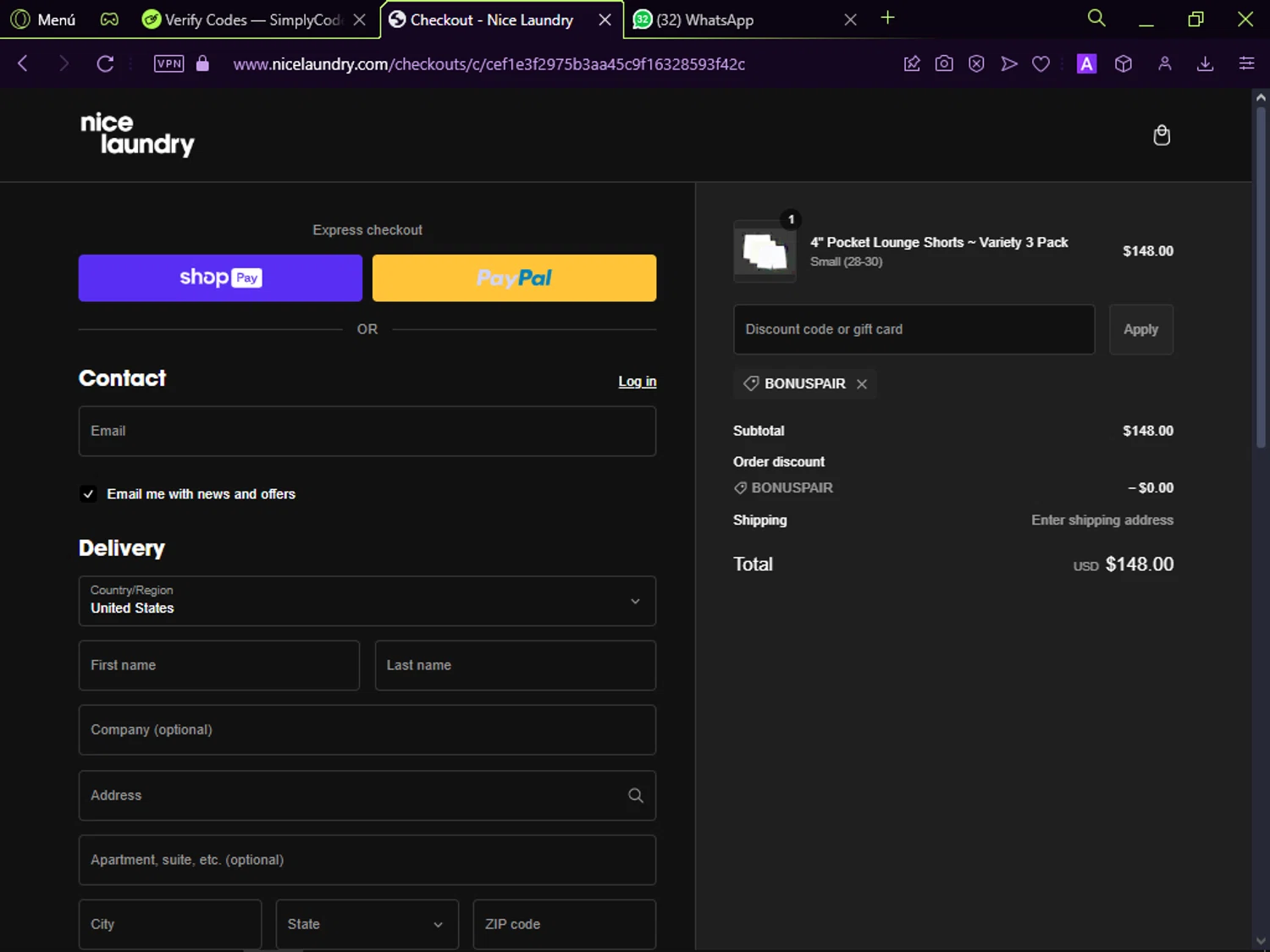
Task: Pay with the PayPal button
Action: coord(514,278)
